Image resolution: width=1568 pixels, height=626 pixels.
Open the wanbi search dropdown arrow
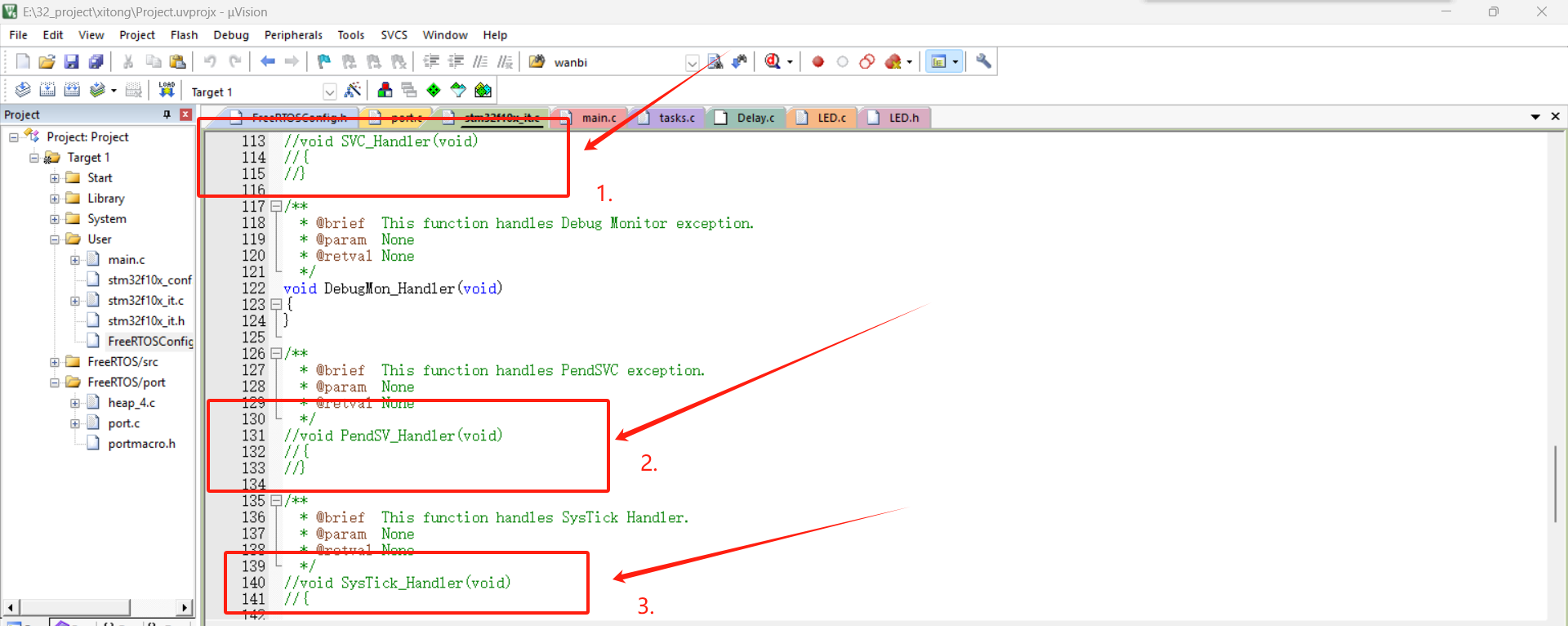[692, 63]
